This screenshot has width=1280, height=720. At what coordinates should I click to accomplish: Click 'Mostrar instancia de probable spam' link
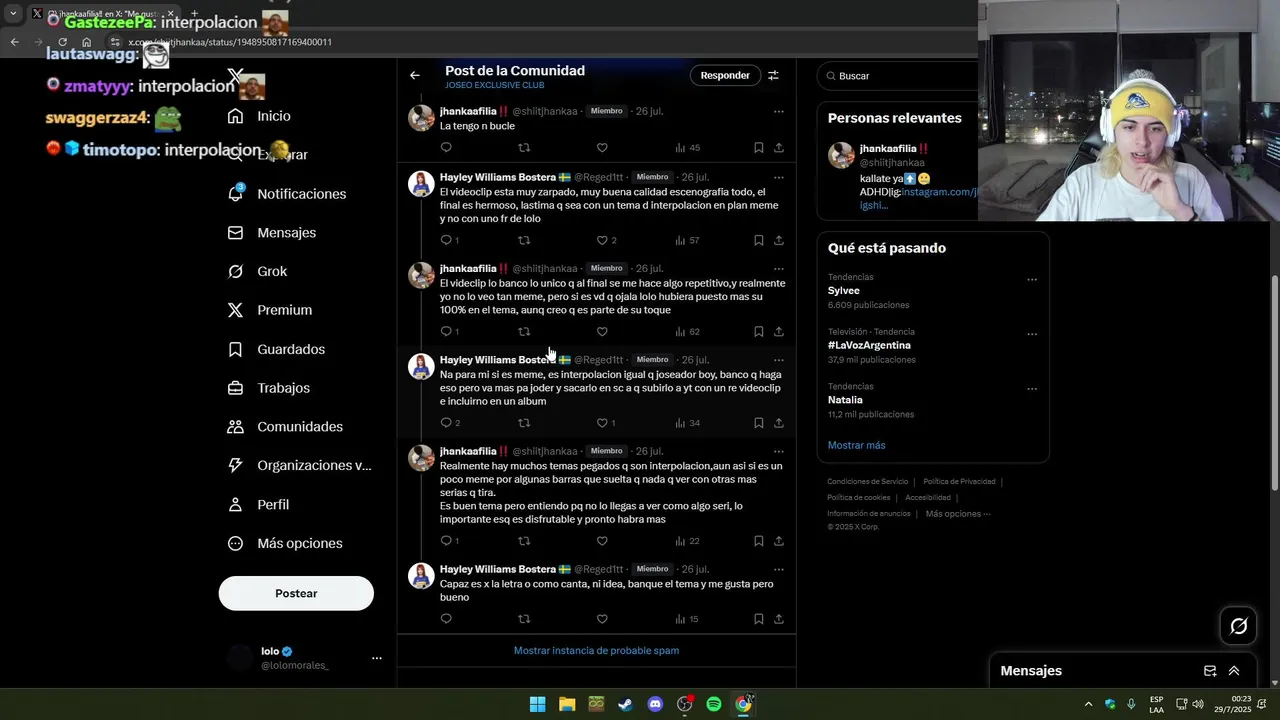(x=596, y=650)
